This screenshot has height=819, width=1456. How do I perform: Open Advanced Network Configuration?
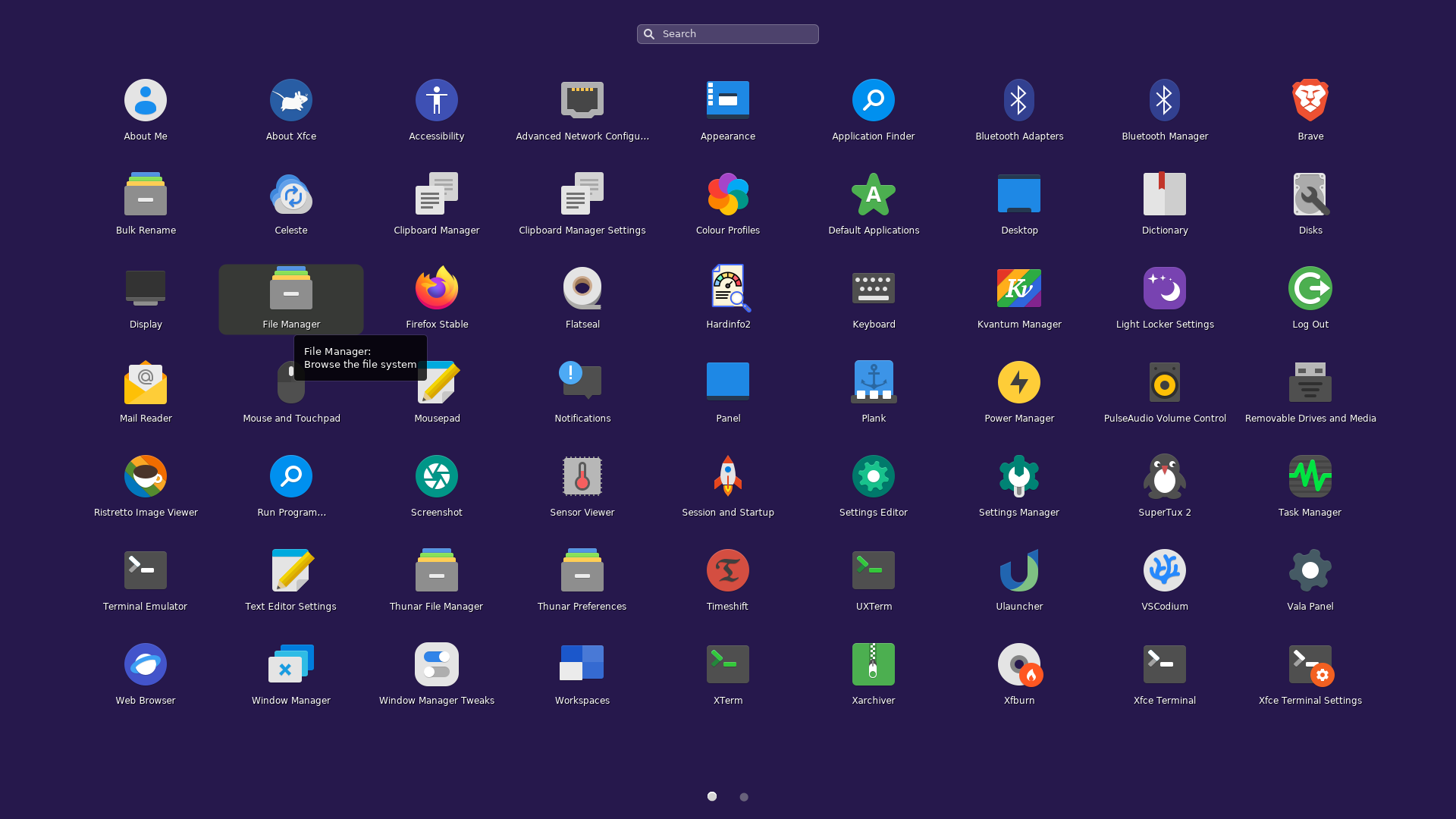tap(582, 111)
